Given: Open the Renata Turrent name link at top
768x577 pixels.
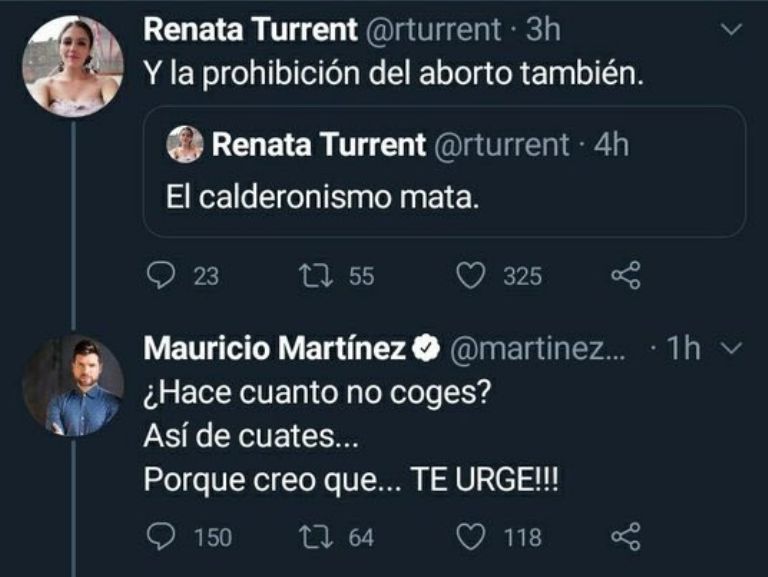Looking at the screenshot, I should (250, 30).
